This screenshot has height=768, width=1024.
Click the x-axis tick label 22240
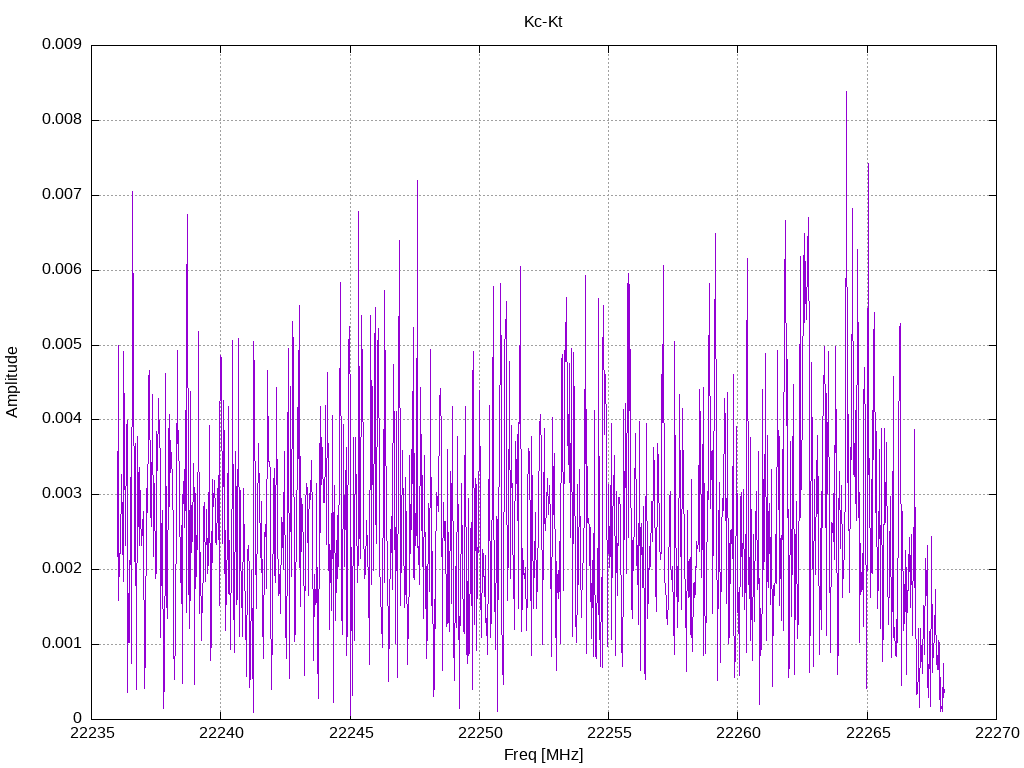[x=221, y=733]
